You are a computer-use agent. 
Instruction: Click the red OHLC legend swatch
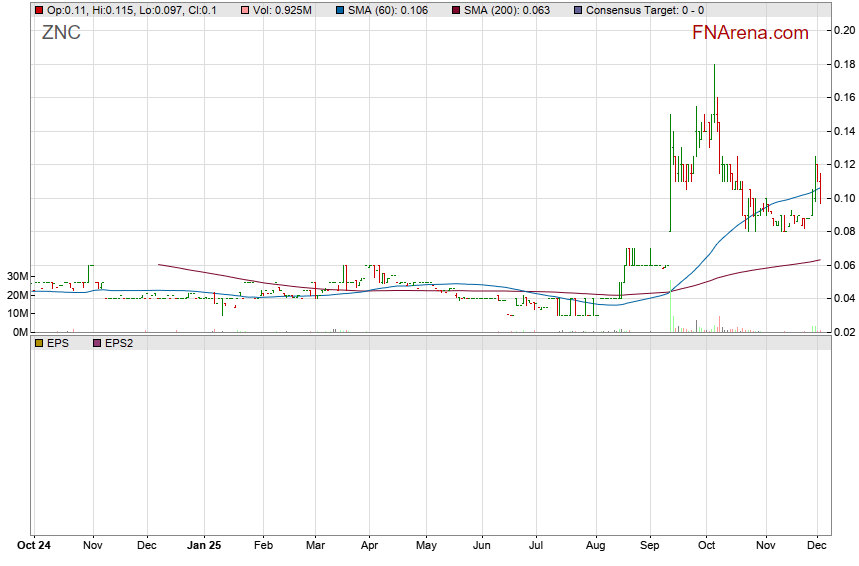click(x=39, y=10)
